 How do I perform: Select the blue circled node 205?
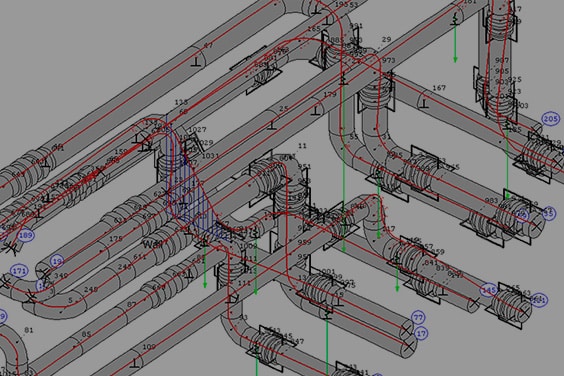point(551,119)
